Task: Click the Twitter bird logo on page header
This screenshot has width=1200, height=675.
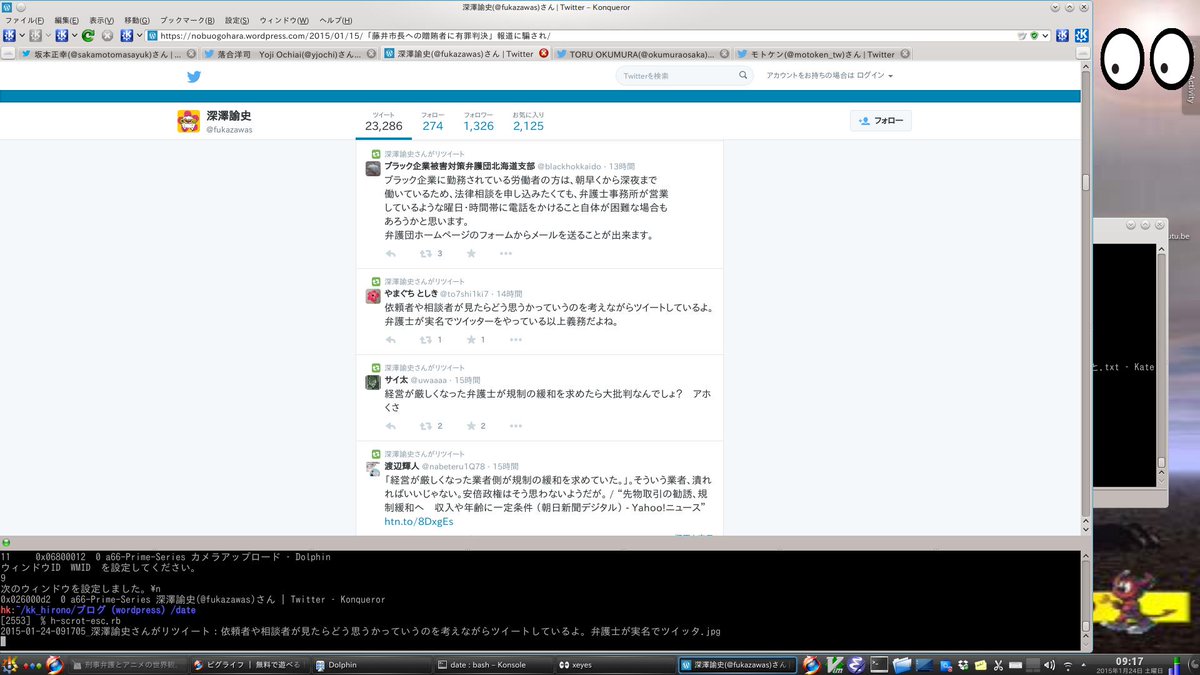Action: point(195,76)
